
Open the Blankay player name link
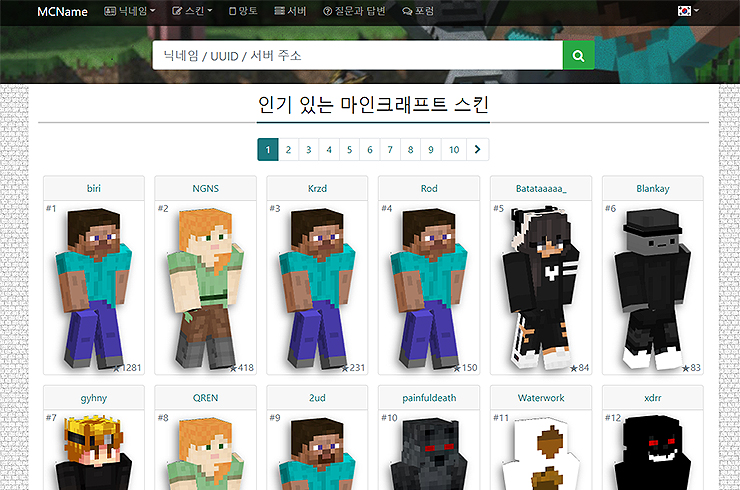coord(653,188)
